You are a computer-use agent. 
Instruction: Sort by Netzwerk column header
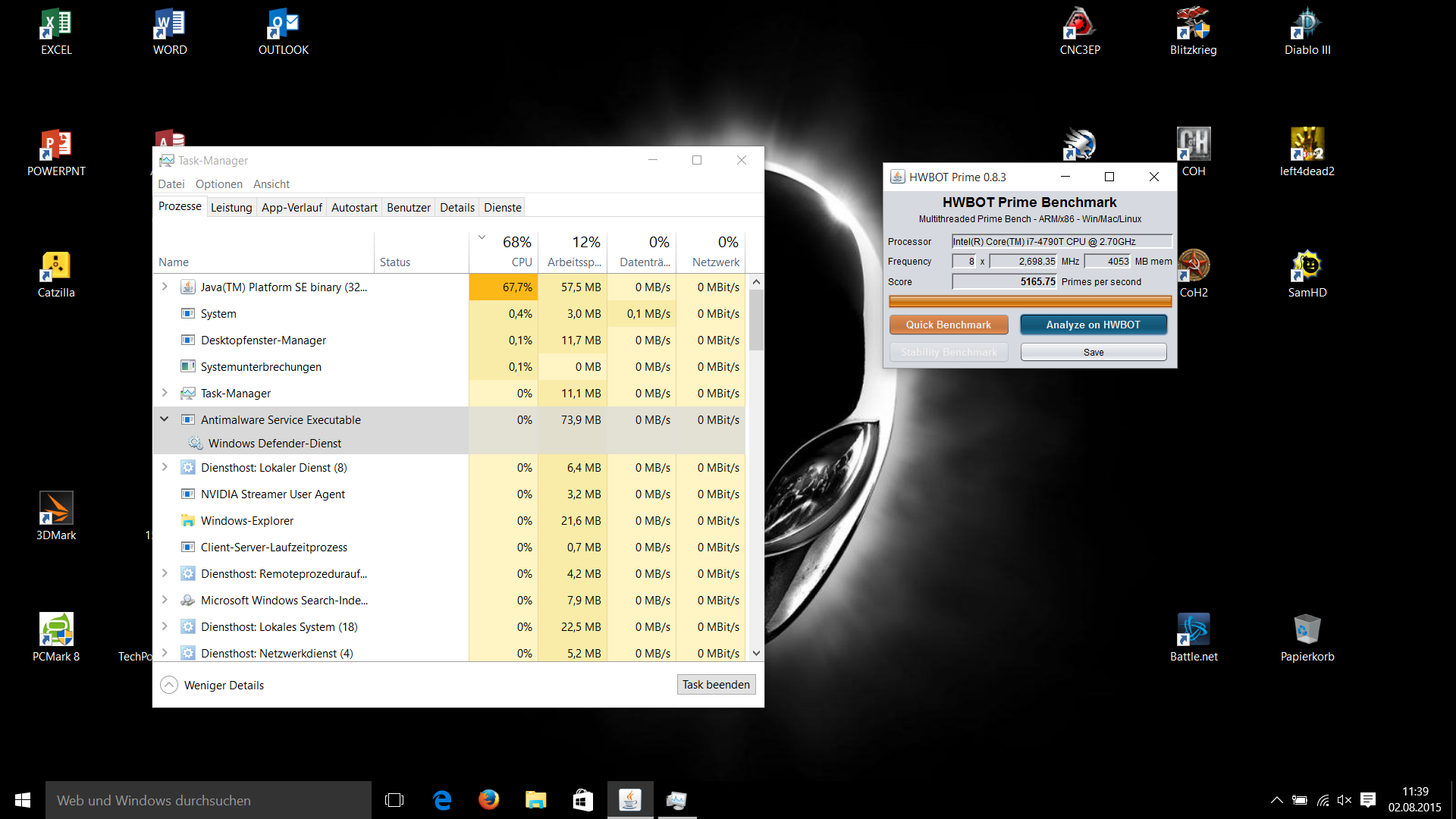tap(711, 252)
